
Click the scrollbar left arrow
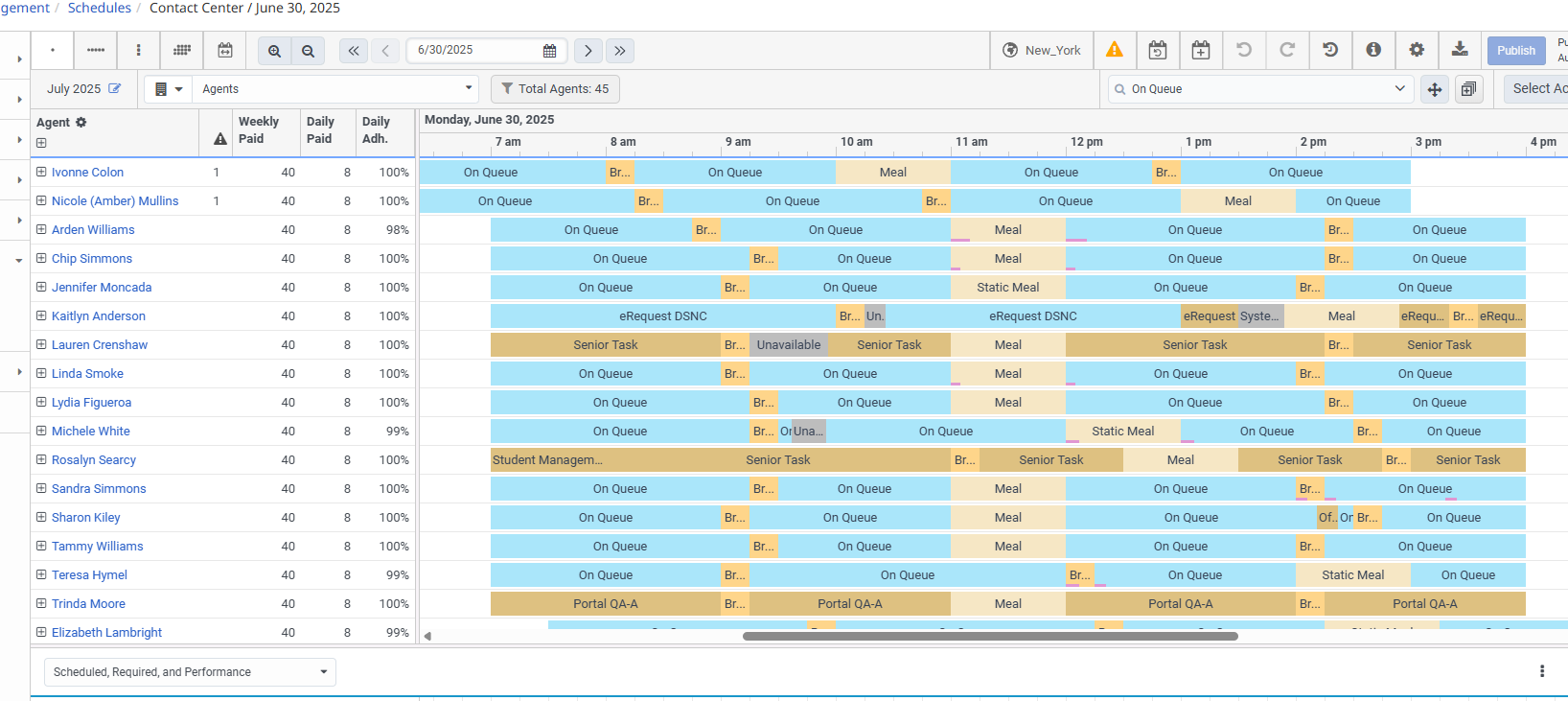pos(427,636)
